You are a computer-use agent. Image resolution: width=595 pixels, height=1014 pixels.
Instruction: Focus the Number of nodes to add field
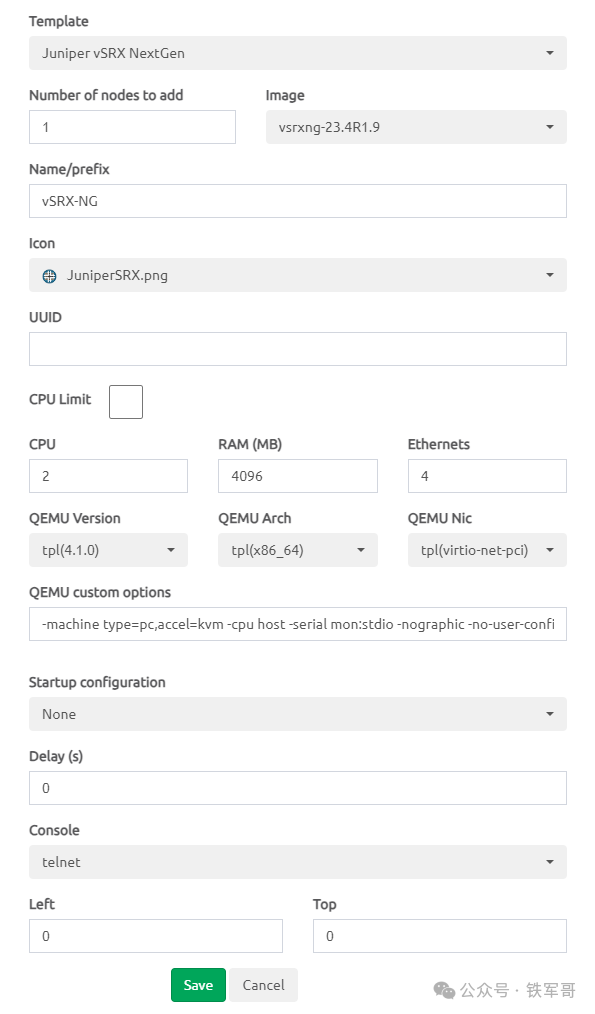tap(132, 127)
